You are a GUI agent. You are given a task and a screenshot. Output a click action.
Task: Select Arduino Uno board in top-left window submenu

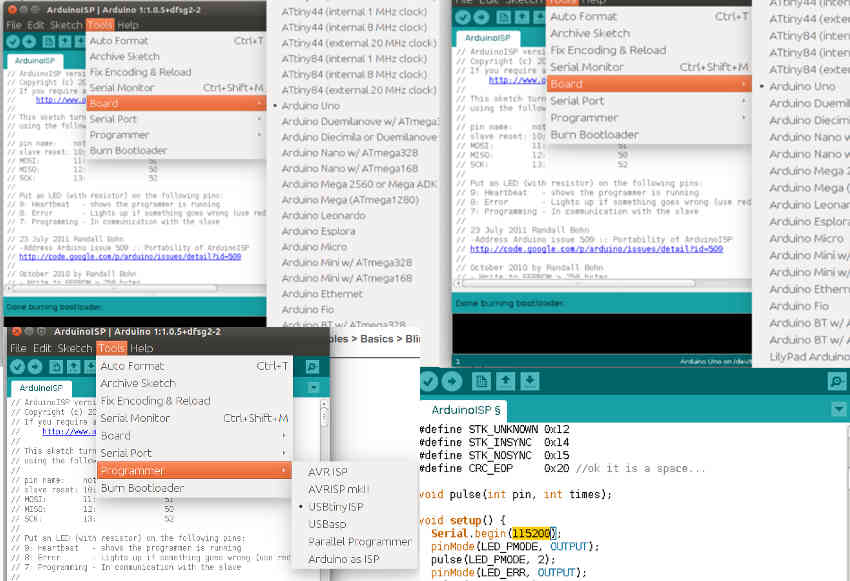pos(311,106)
